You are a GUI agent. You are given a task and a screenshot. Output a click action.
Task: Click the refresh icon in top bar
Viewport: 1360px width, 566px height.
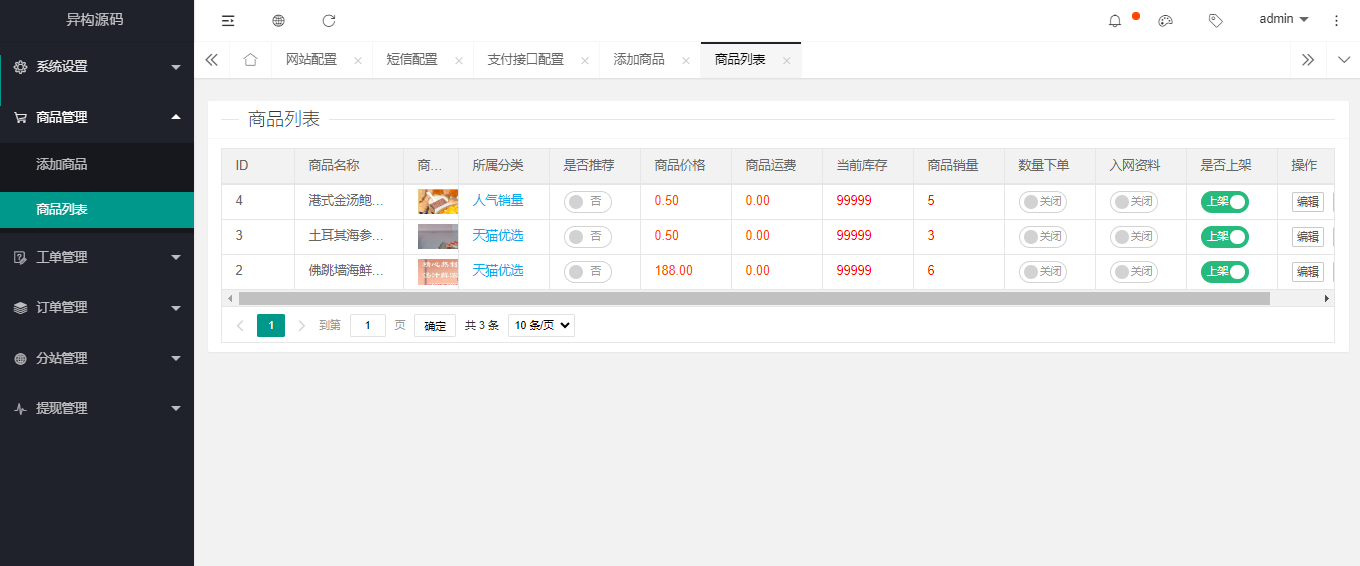pos(329,20)
